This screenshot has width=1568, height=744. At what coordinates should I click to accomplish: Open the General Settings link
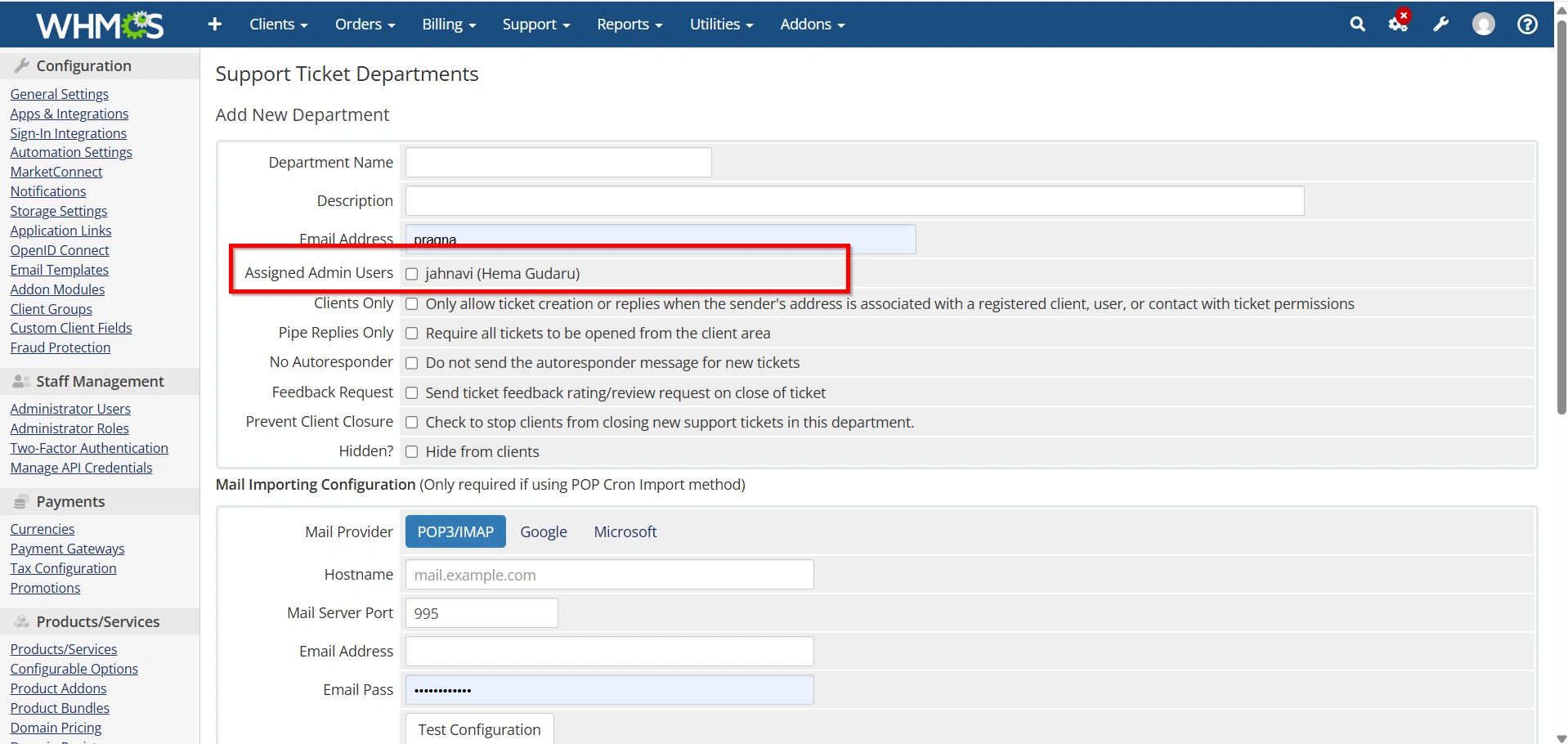click(x=60, y=94)
